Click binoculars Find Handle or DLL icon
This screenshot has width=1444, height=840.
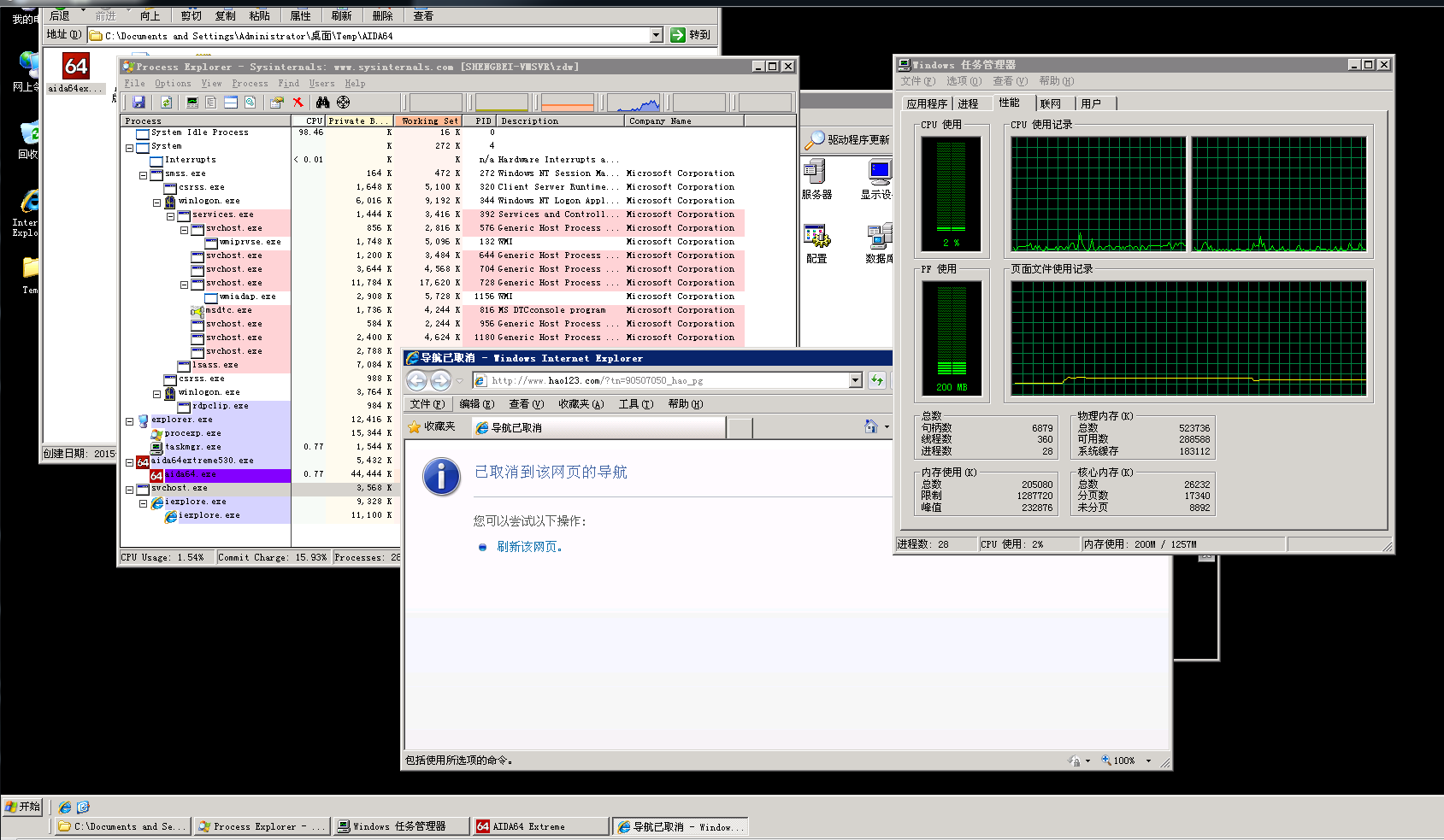(323, 103)
